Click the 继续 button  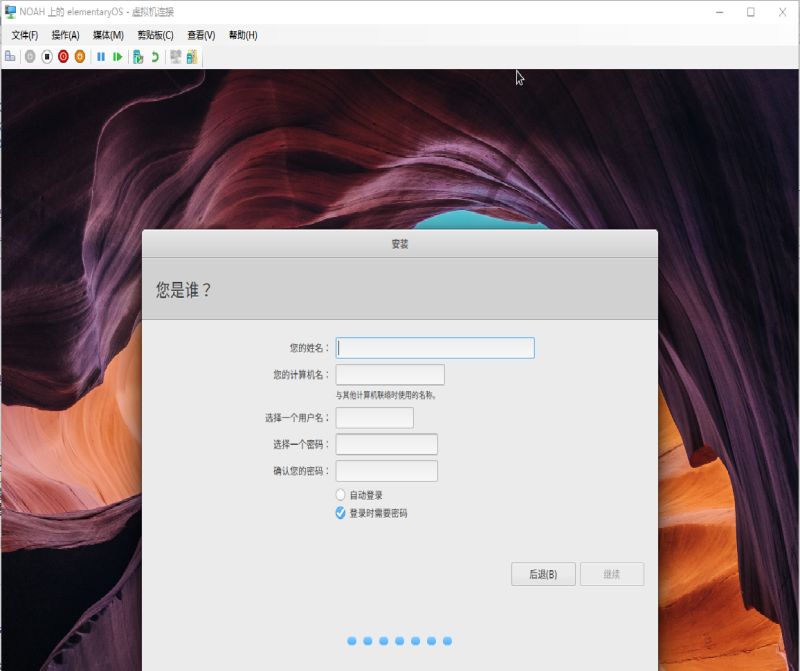click(612, 574)
